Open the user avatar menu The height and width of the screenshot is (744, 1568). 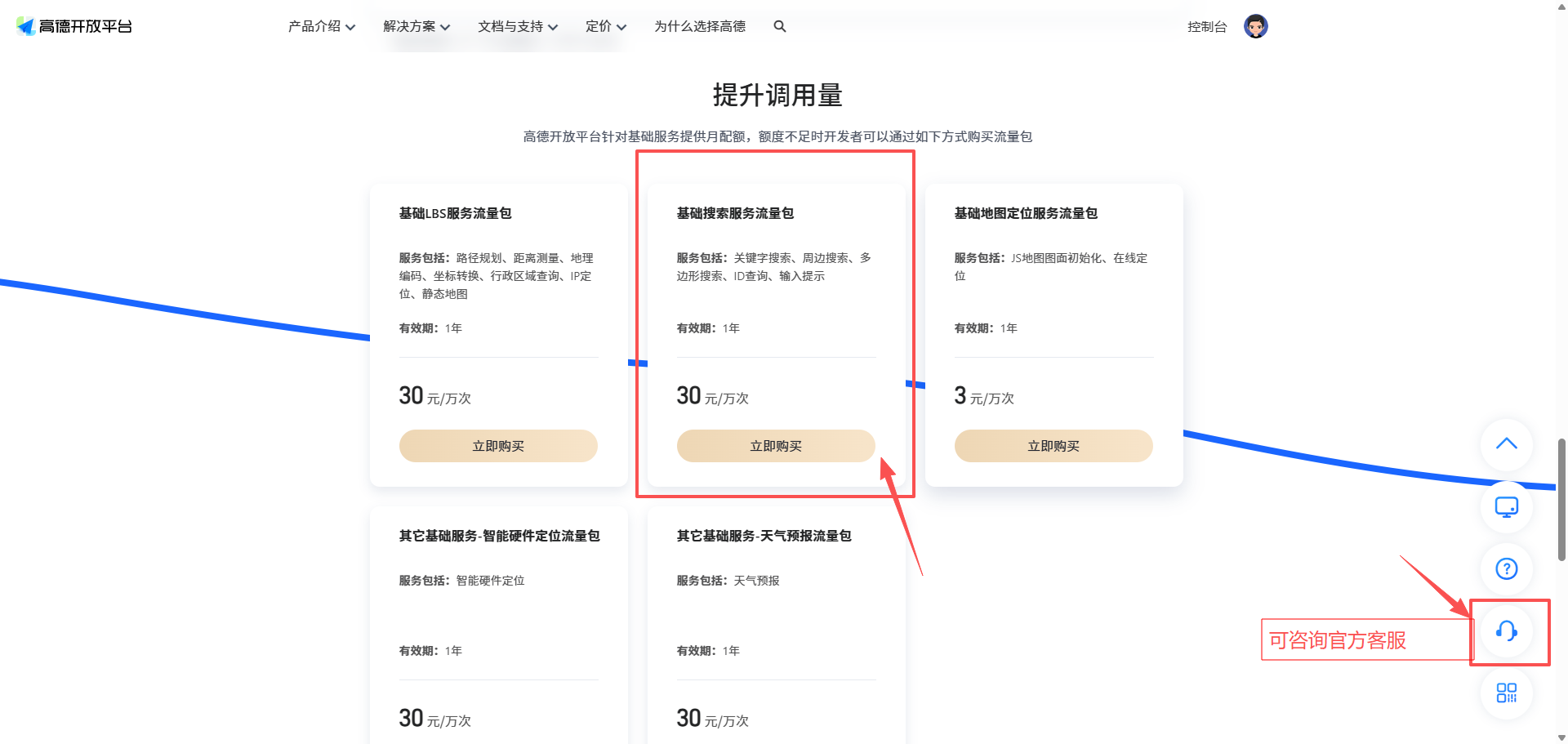coord(1256,26)
